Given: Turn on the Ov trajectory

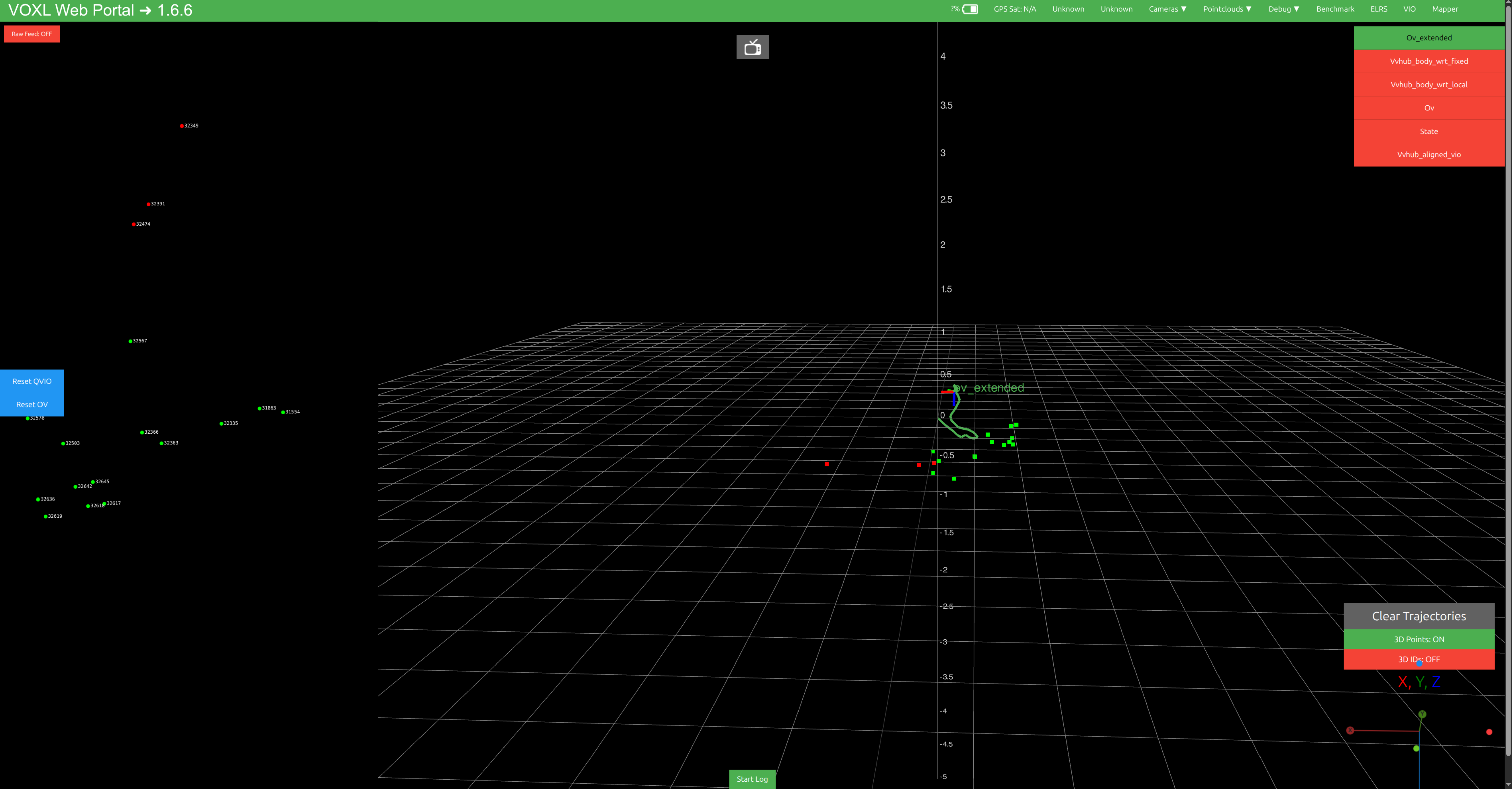Looking at the screenshot, I should click(x=1429, y=108).
